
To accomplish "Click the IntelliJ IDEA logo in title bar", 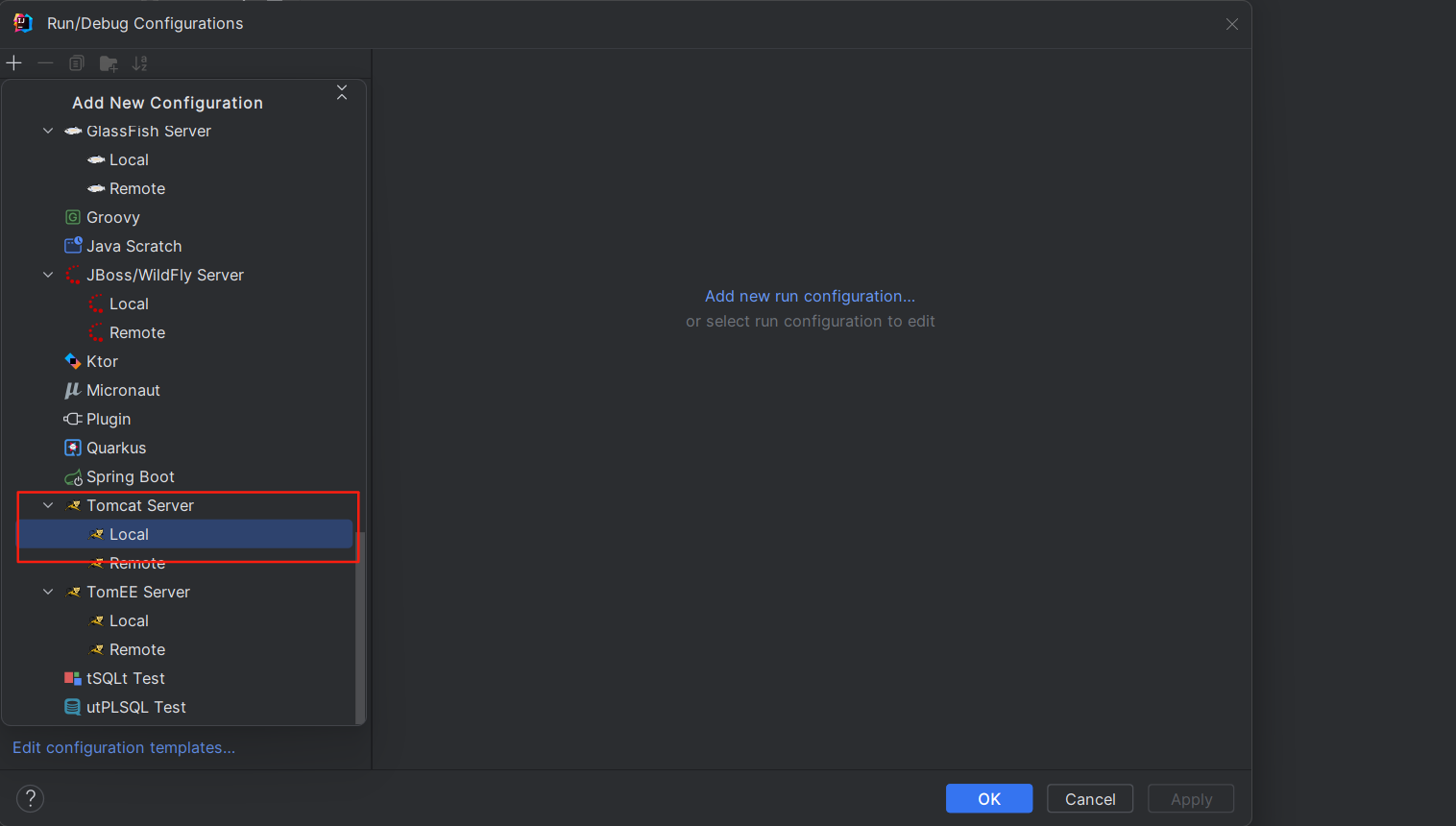I will [x=23, y=23].
